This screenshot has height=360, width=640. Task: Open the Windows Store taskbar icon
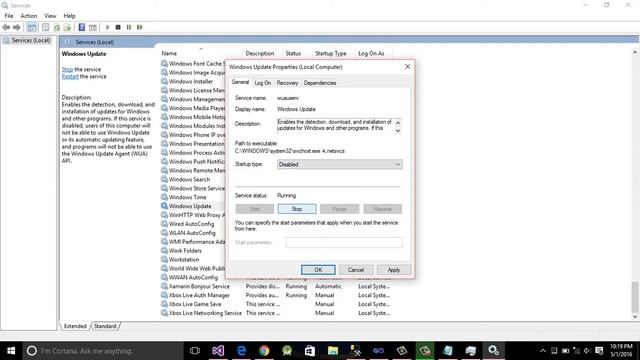click(x=310, y=351)
